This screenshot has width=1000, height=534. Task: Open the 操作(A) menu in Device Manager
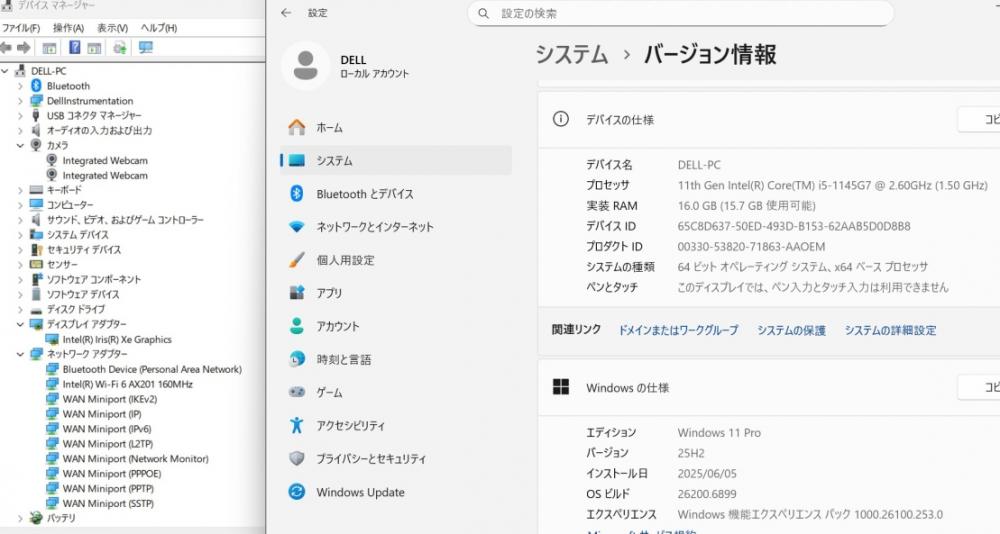[68, 28]
